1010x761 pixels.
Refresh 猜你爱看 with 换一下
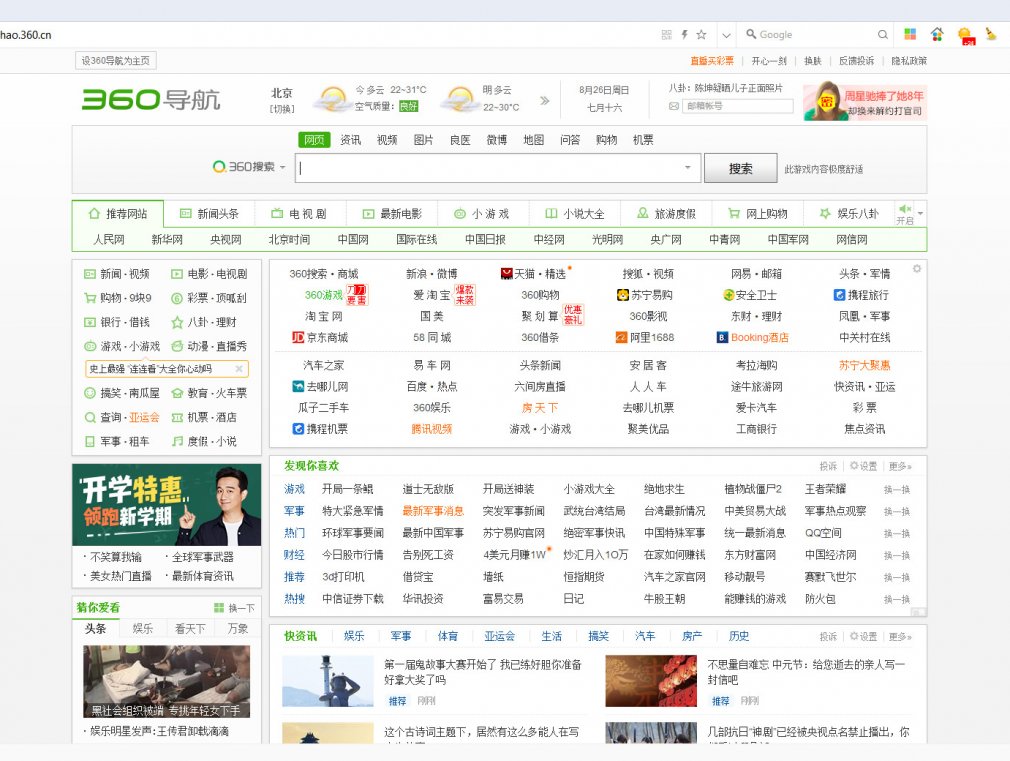click(x=235, y=608)
